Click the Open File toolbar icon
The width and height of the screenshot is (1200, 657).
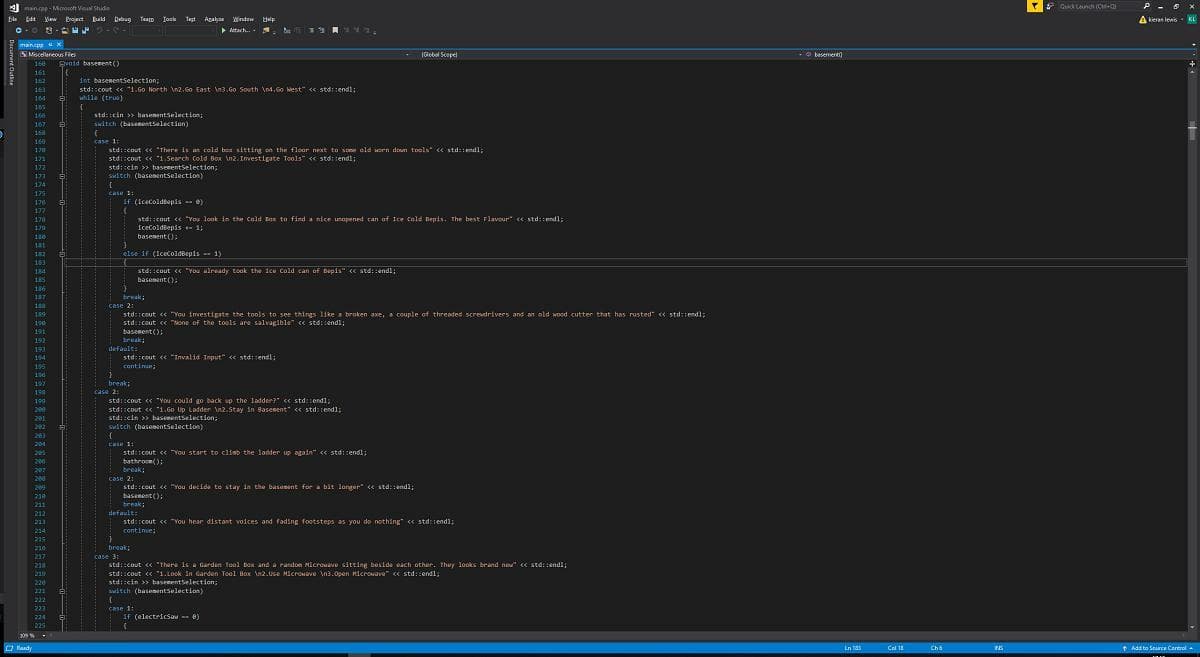tap(64, 30)
